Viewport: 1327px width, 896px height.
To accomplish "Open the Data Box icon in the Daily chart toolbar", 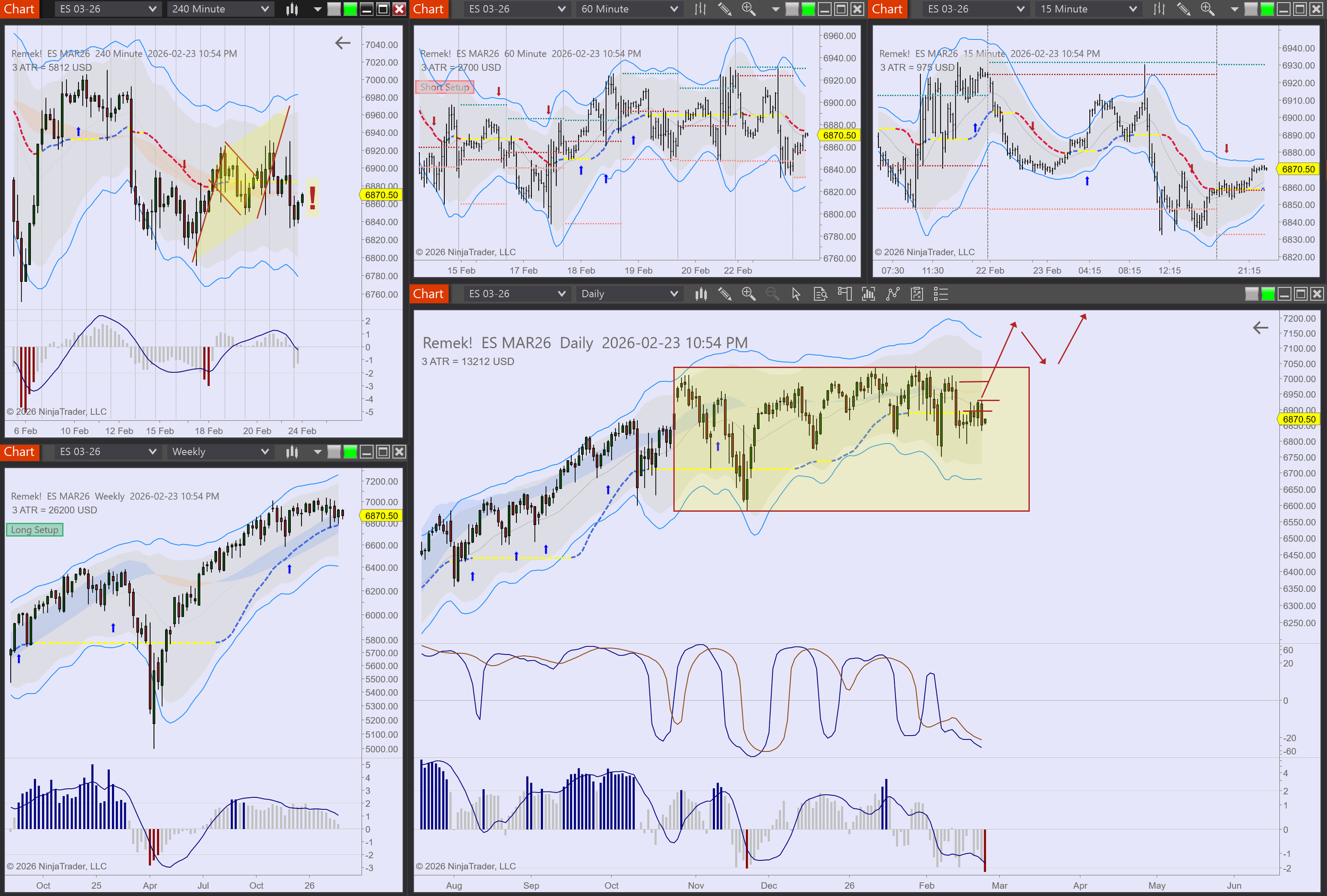I will pos(820,294).
